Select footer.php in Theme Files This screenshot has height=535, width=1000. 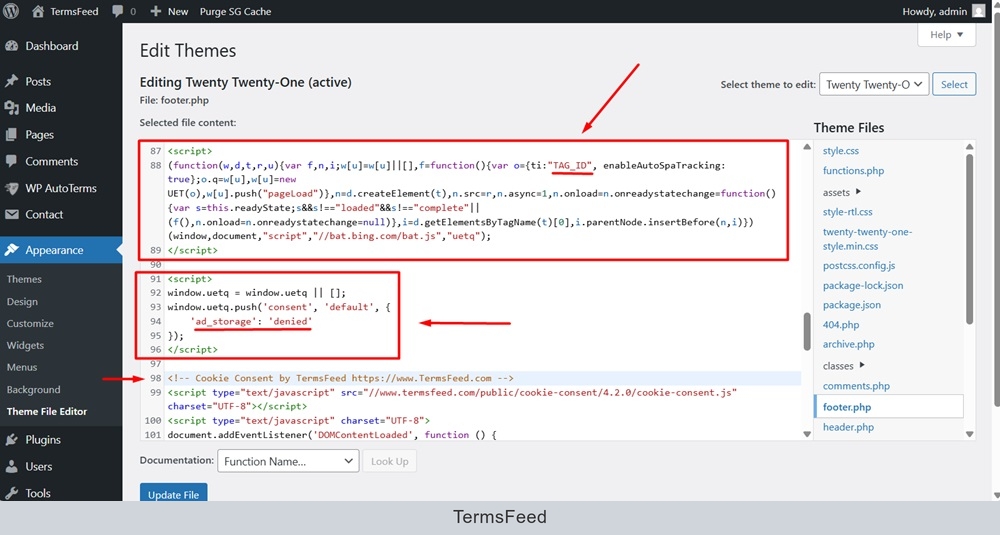coord(888,407)
